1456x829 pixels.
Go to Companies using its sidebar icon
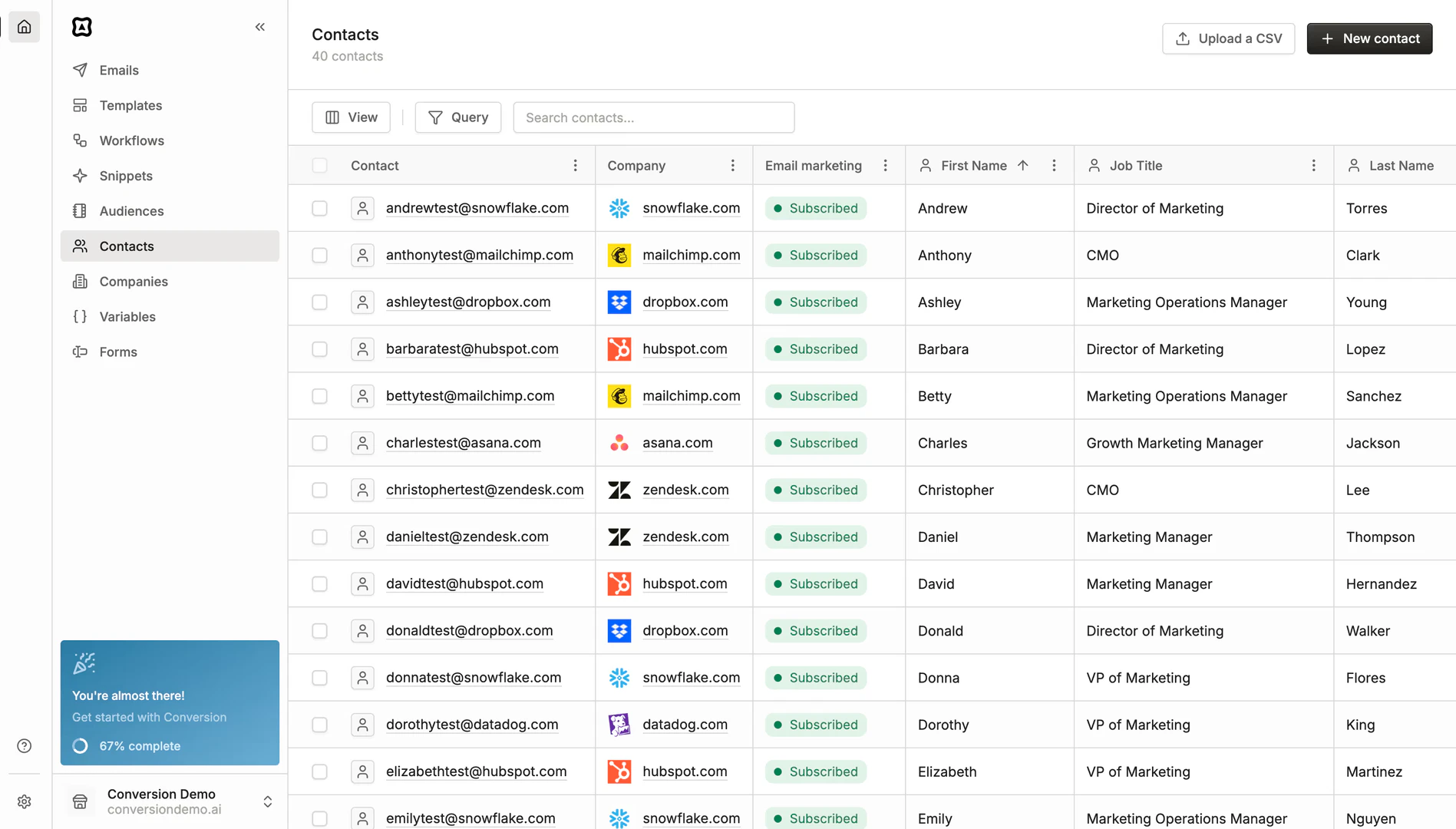(80, 281)
